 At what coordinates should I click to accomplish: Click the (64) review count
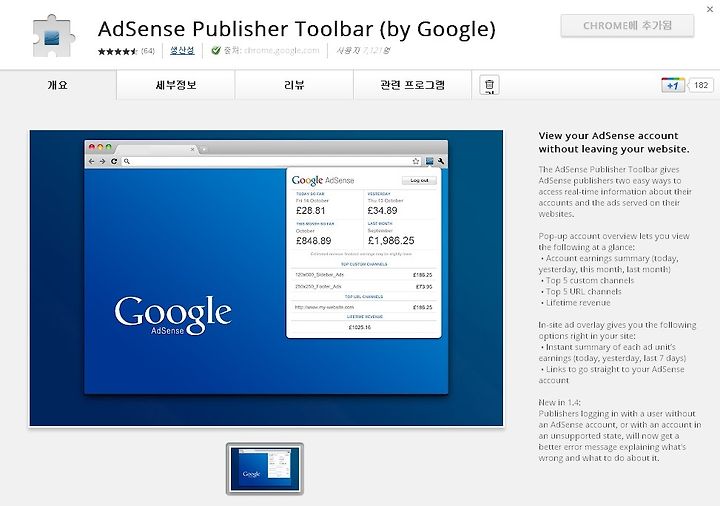[148, 51]
